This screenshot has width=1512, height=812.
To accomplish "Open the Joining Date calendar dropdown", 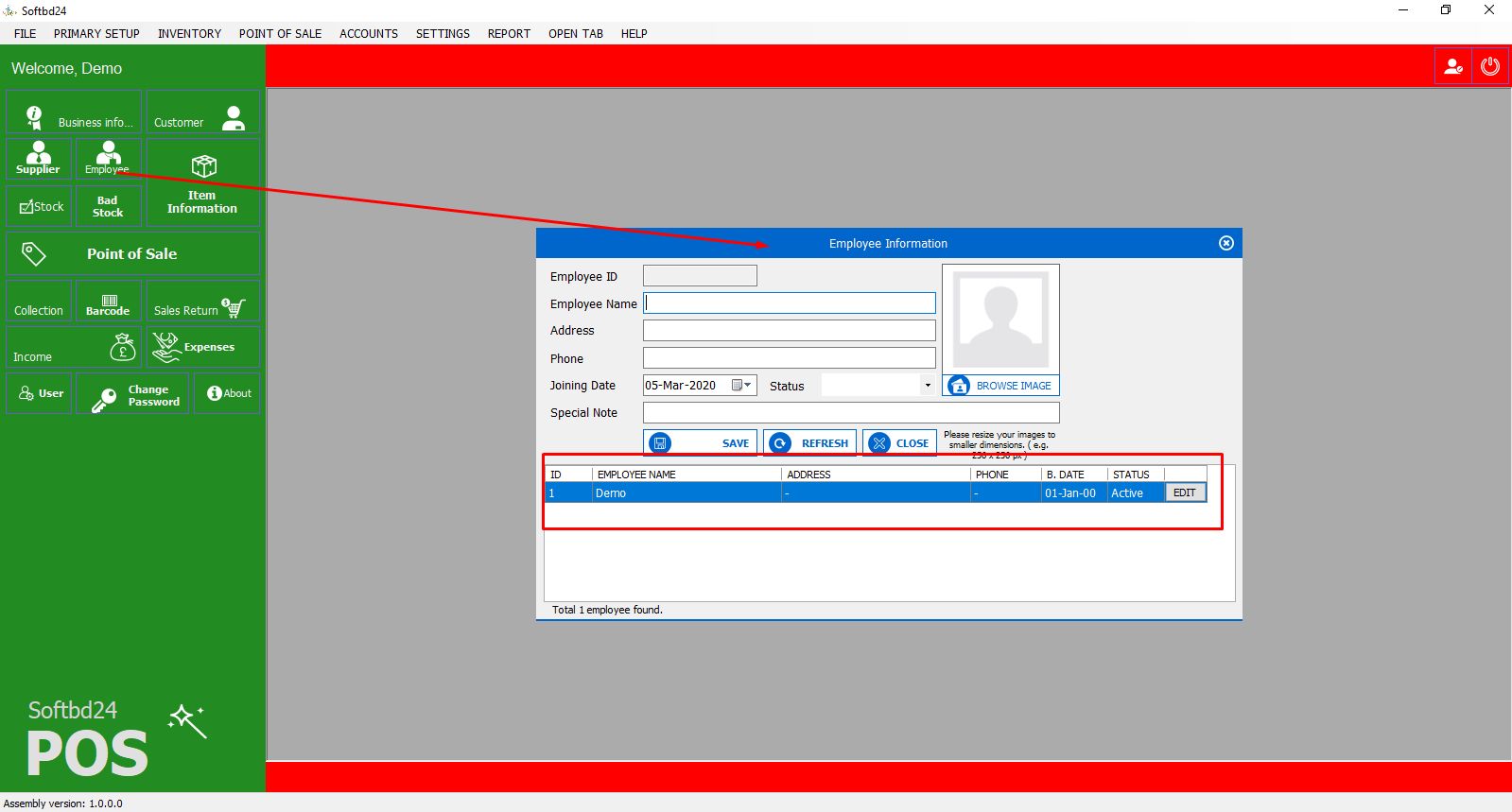I will click(743, 385).
